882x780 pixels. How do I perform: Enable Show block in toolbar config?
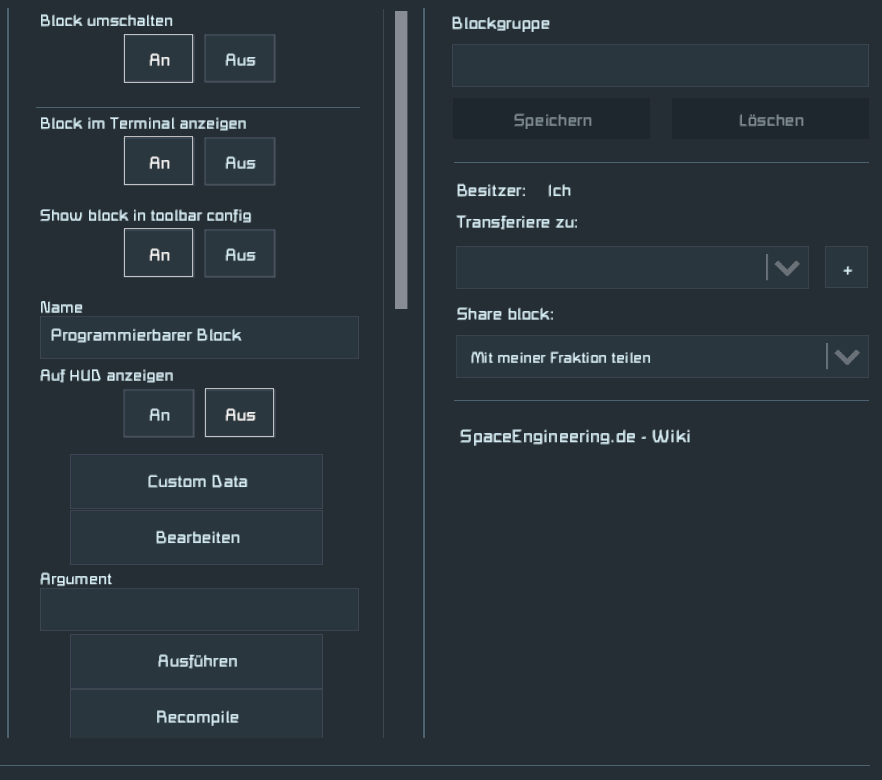click(158, 253)
